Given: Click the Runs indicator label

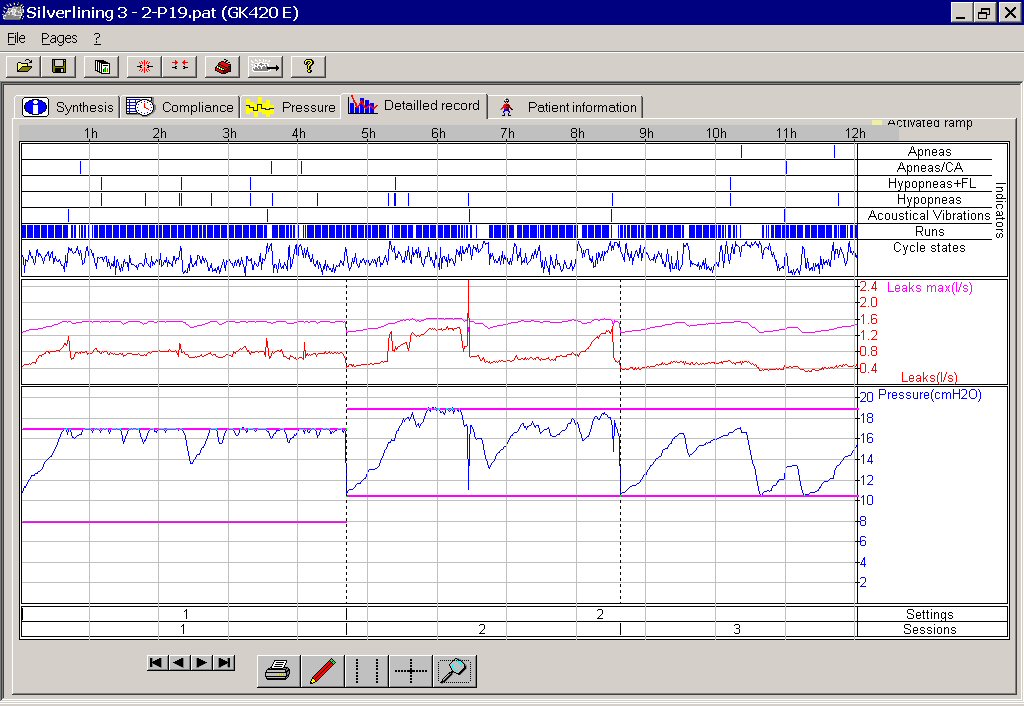Looking at the screenshot, I should [929, 232].
